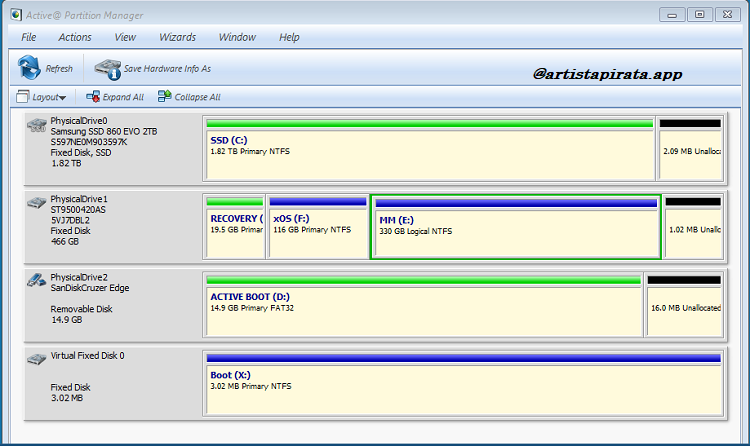Select the xOS (F:) partition
The width and height of the screenshot is (750, 446).
317,232
